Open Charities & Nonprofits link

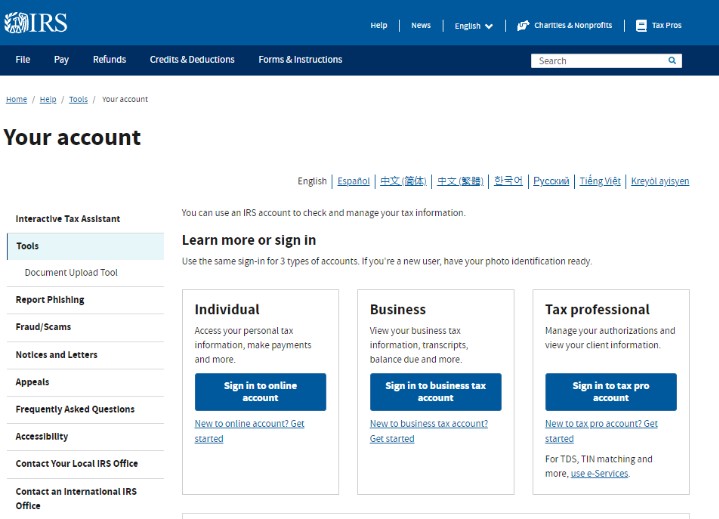tap(573, 25)
